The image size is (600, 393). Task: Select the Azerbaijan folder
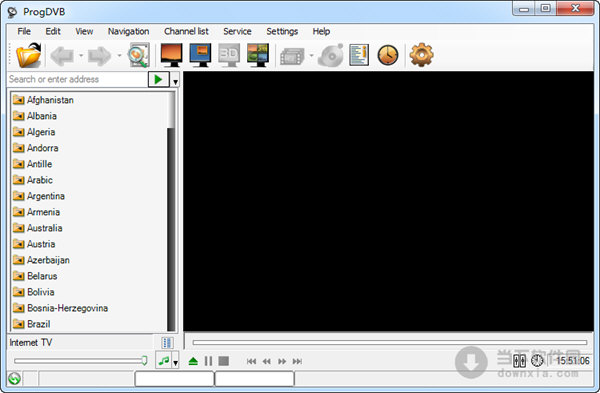[x=41, y=260]
